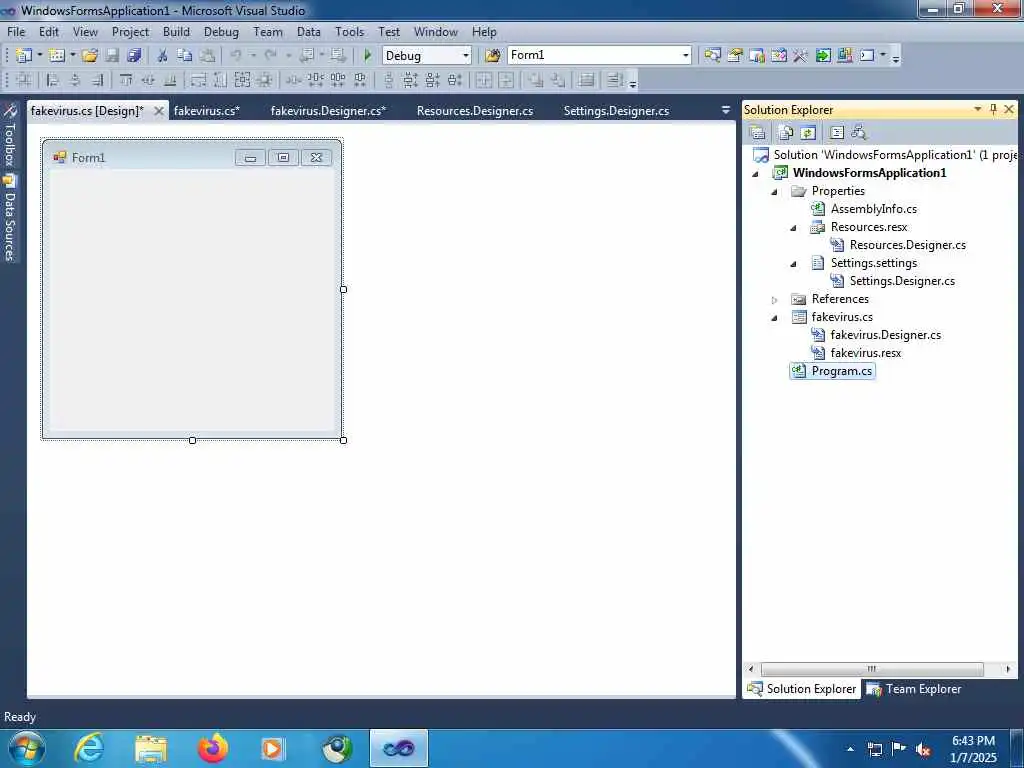Click the Make Same Size layout icon
Screen dimensions: 1024x768
click(x=242, y=80)
